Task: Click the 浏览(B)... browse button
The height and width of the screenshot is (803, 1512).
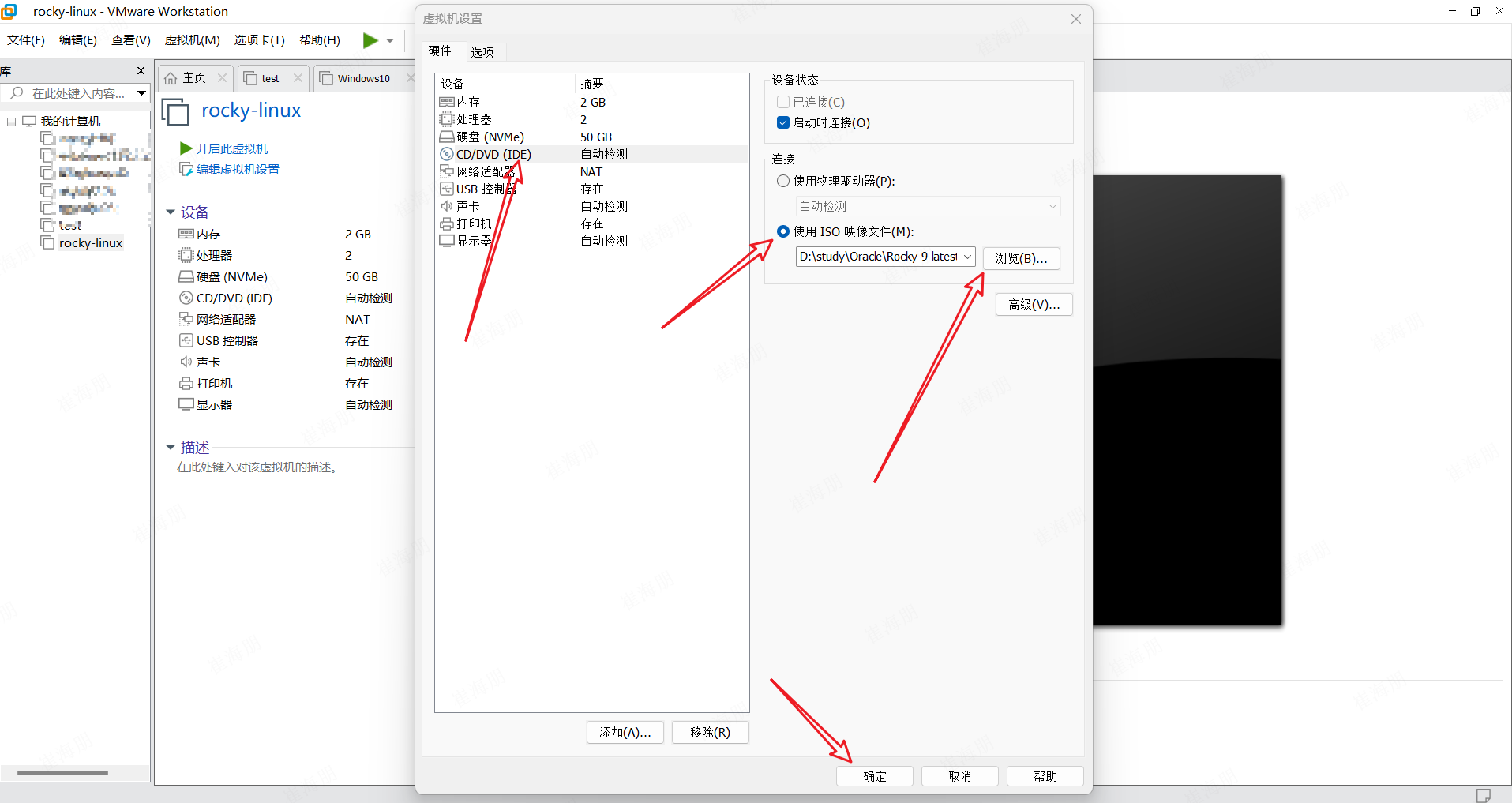Action: [1022, 258]
